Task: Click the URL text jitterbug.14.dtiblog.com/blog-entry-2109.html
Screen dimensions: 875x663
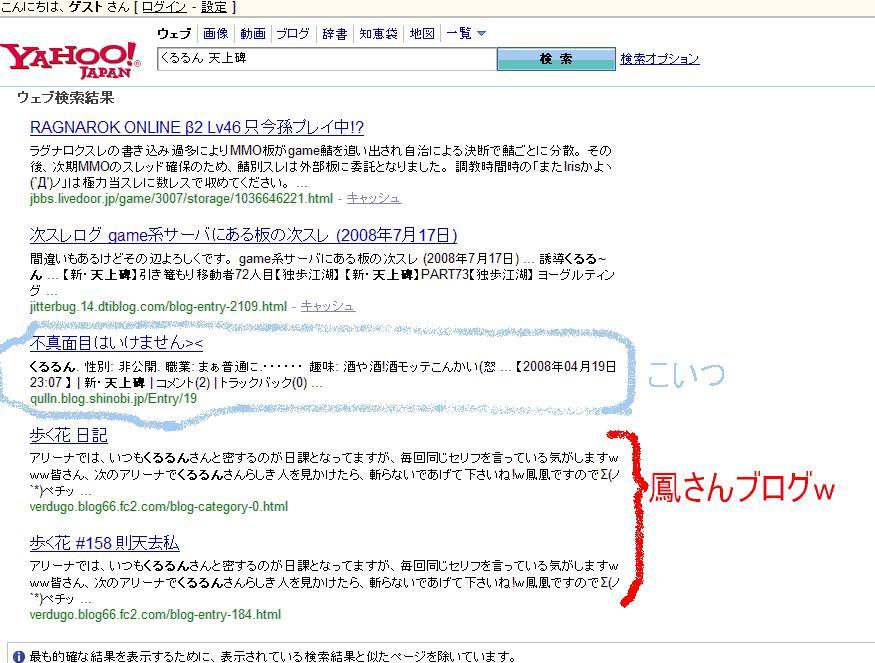Action: point(158,306)
